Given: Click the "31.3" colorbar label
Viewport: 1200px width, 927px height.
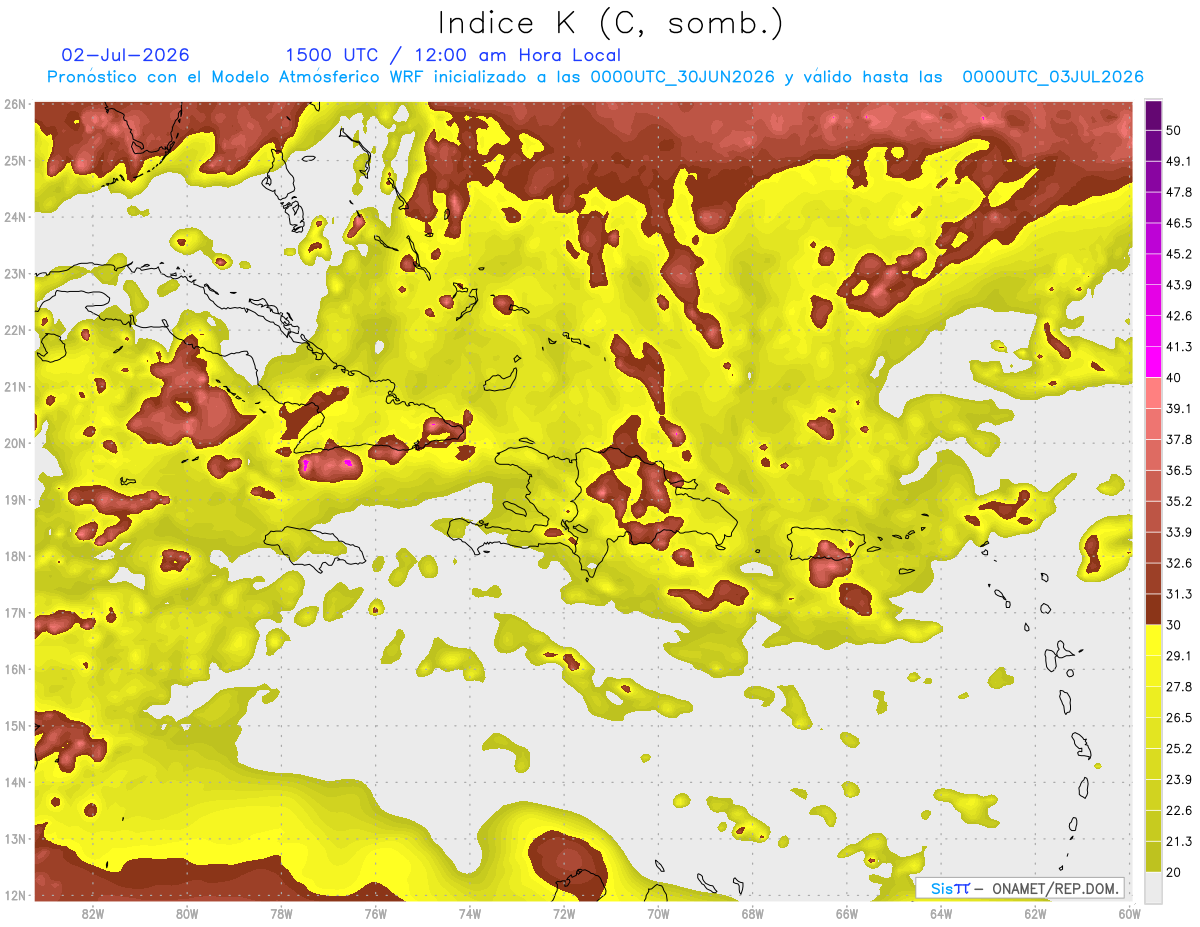Looking at the screenshot, I should (1179, 594).
